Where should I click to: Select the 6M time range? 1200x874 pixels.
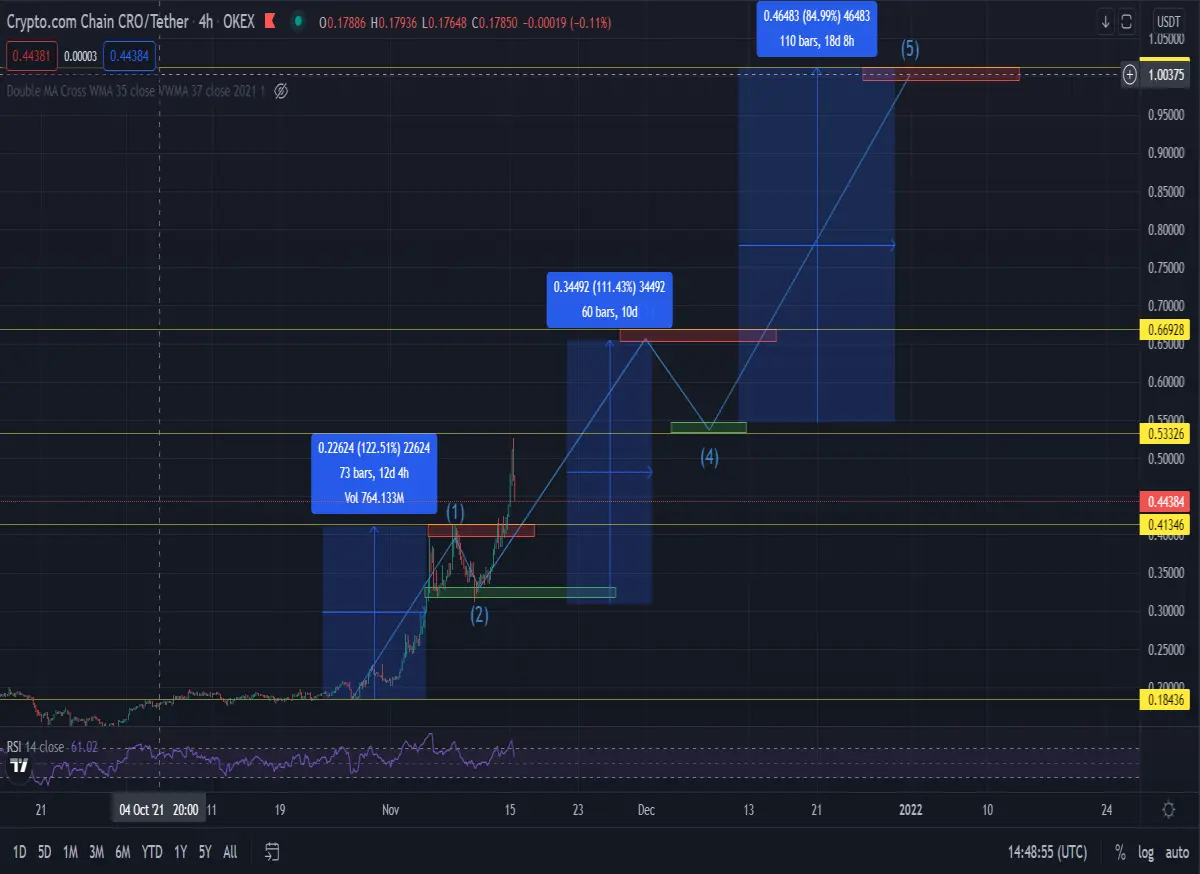[x=123, y=852]
